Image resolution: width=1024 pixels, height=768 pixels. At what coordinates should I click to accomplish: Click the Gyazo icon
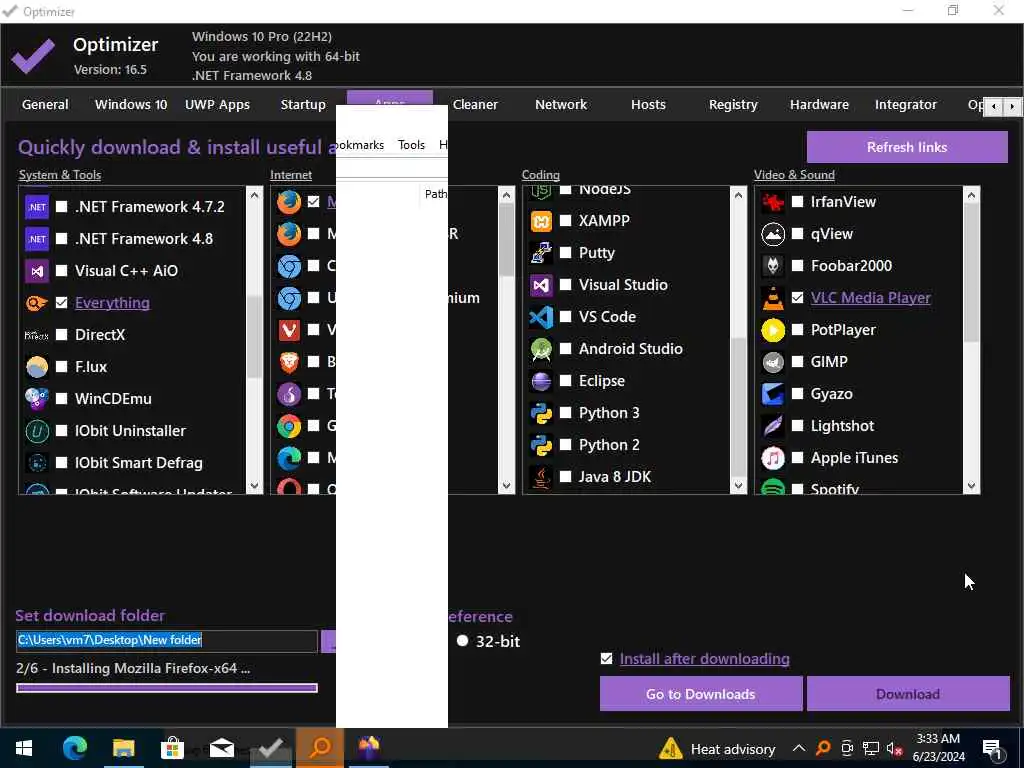773,394
